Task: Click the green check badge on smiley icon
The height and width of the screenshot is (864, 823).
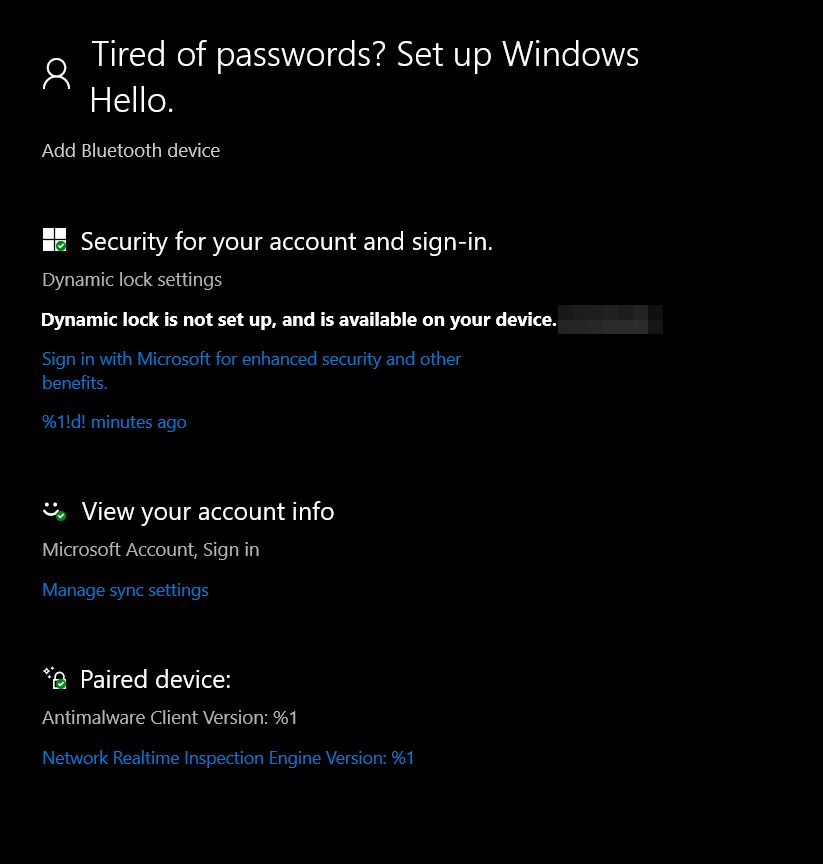Action: (x=61, y=516)
